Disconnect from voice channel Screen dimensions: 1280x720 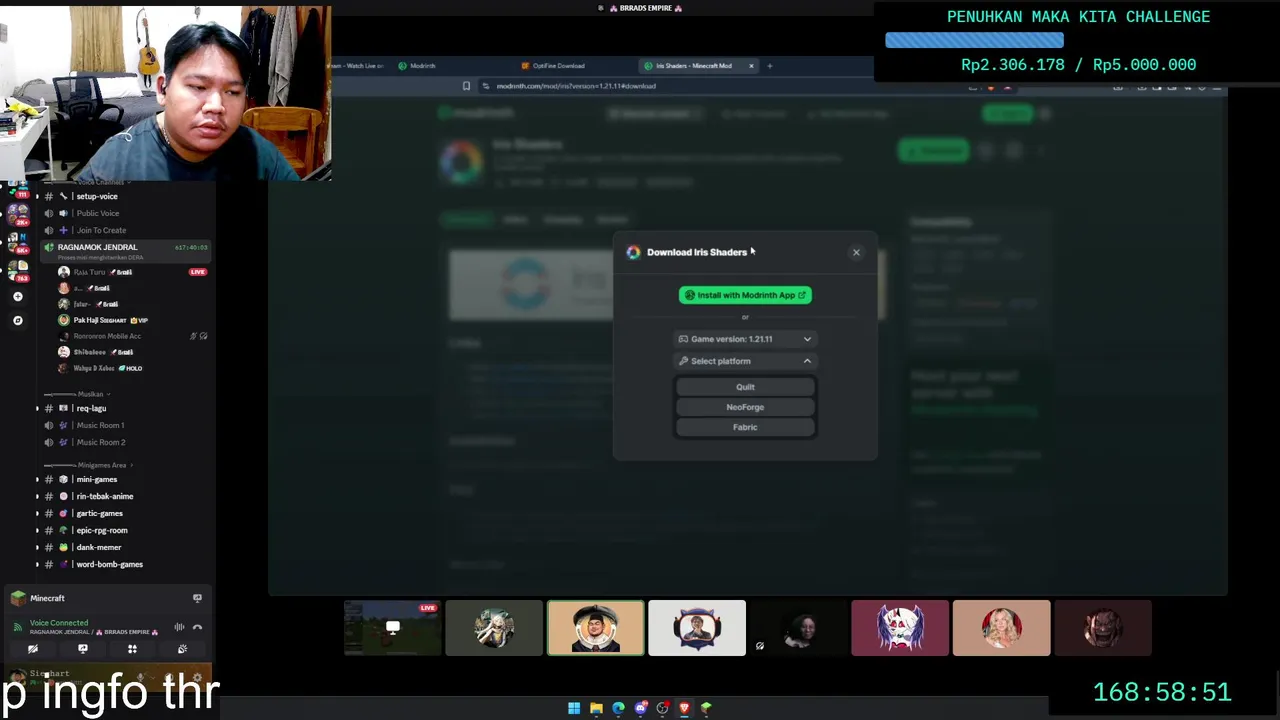click(x=197, y=627)
